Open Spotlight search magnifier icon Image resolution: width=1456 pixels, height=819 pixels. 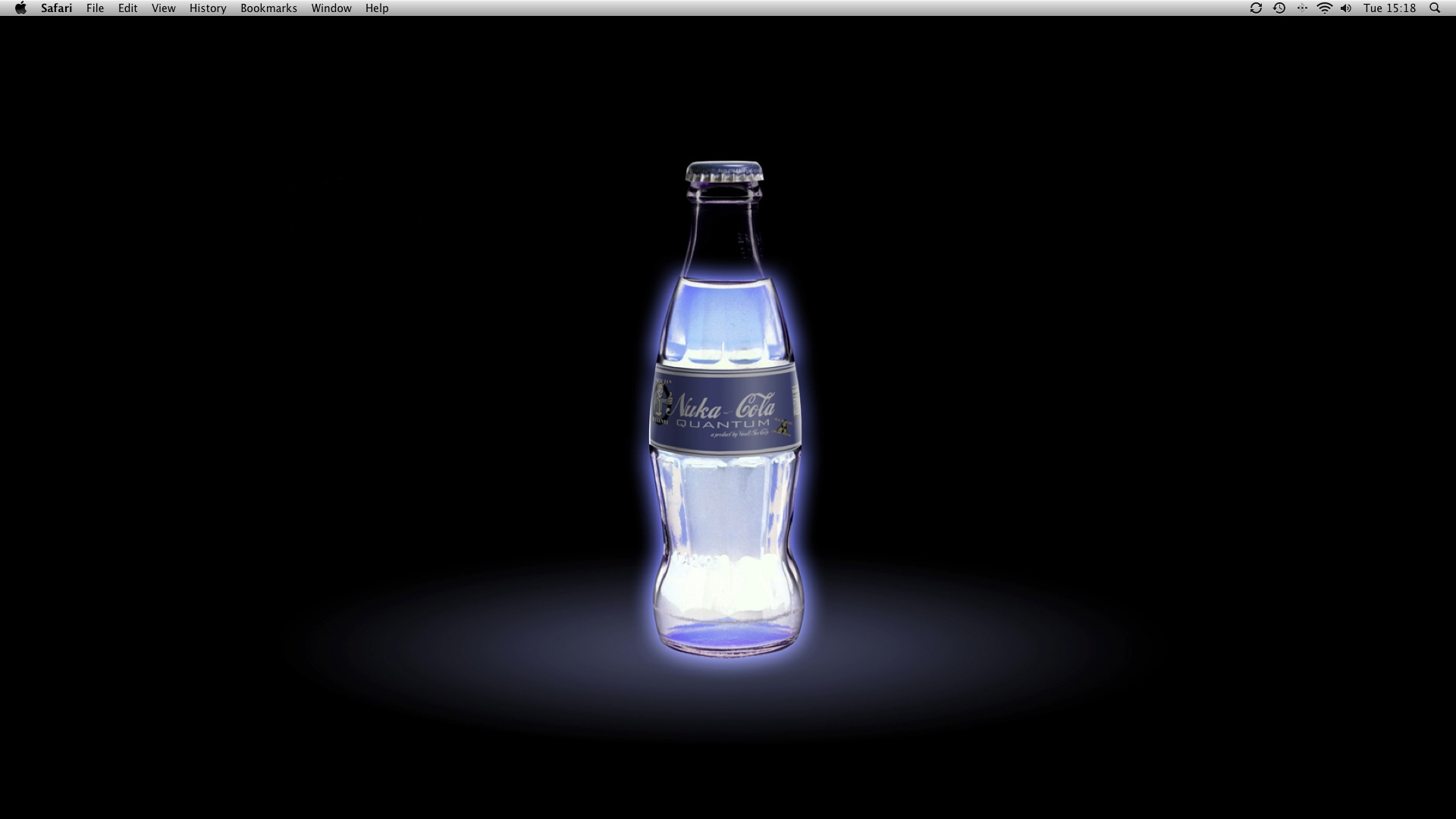1435,8
